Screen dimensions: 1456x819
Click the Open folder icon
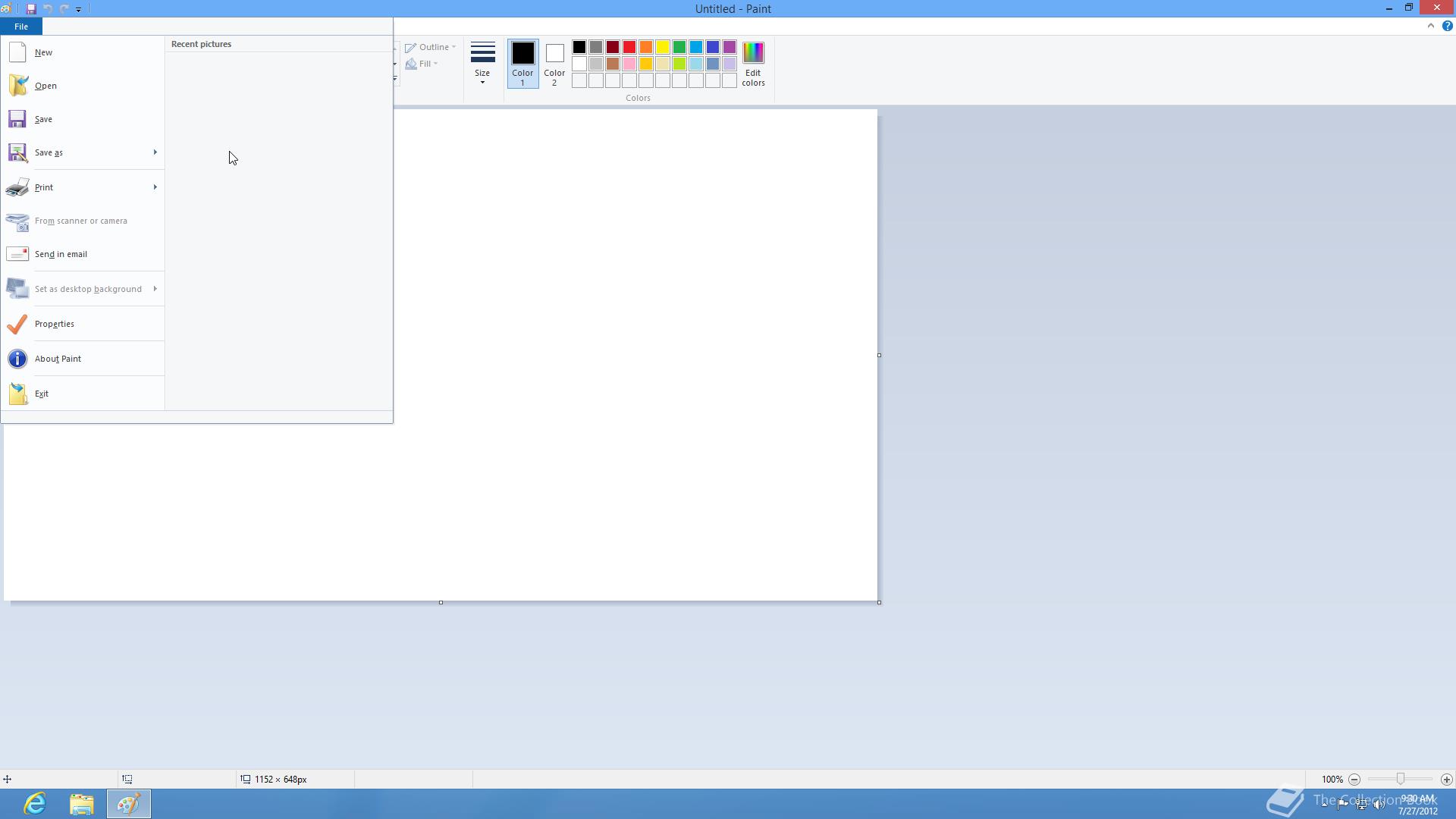pos(17,86)
